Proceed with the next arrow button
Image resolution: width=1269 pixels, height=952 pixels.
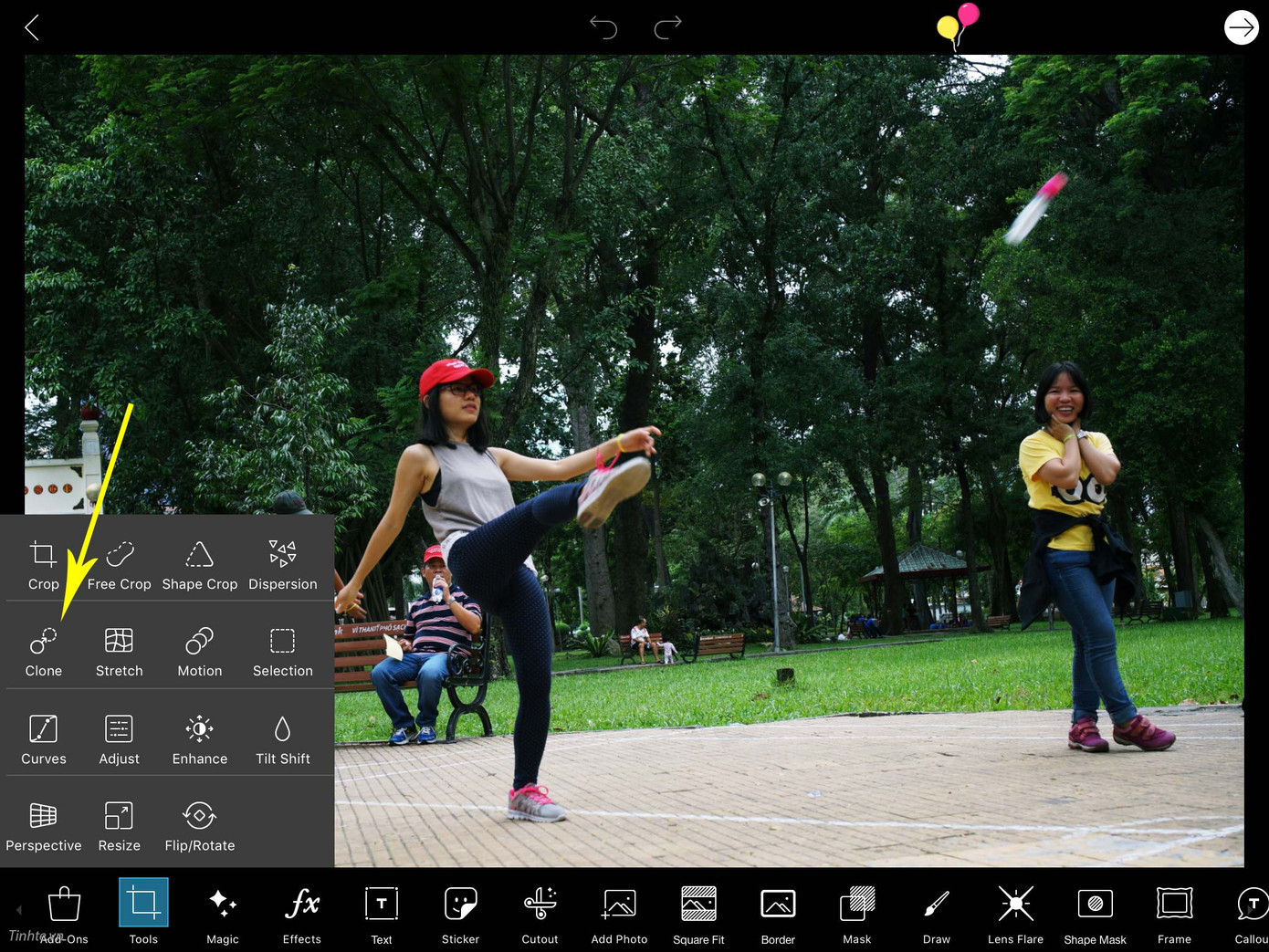pos(1241,27)
